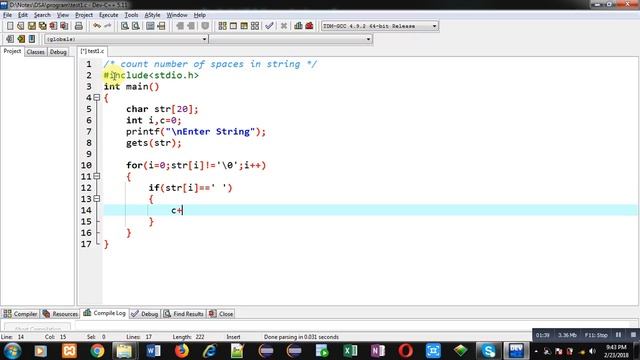Click the Redo toolbar icon
This screenshot has height=360, width=640.
[107, 26]
